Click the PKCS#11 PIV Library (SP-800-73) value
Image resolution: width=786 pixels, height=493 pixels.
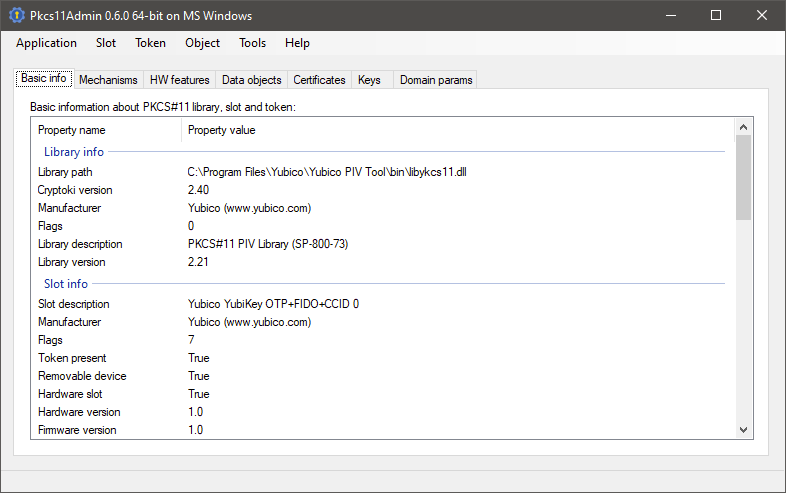point(268,244)
